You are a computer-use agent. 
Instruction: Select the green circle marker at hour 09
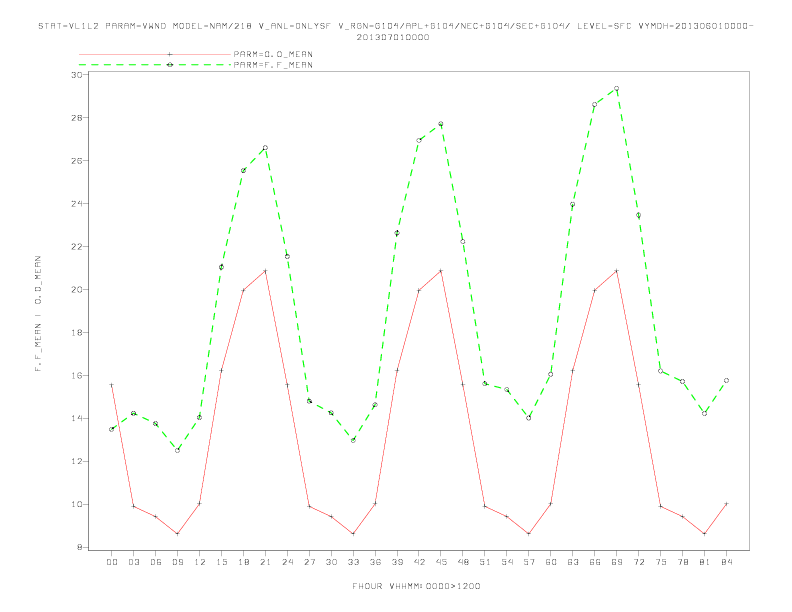tap(177, 450)
